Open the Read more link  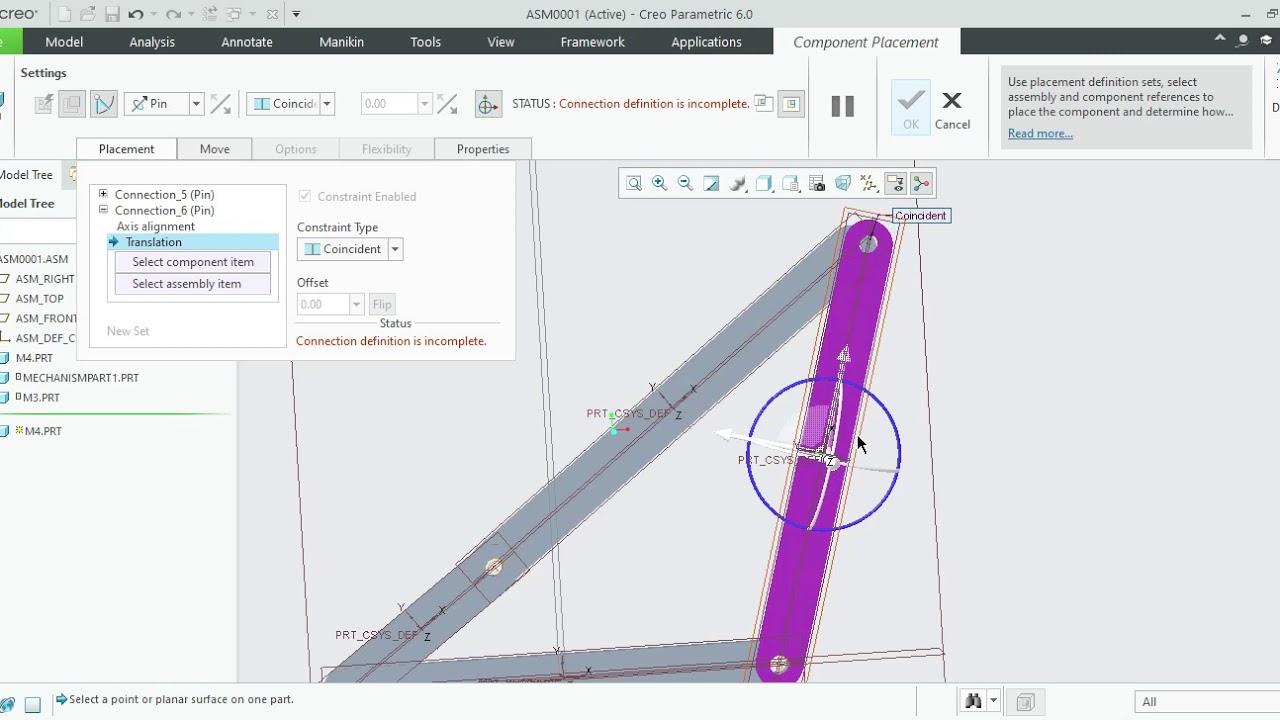[1040, 133]
